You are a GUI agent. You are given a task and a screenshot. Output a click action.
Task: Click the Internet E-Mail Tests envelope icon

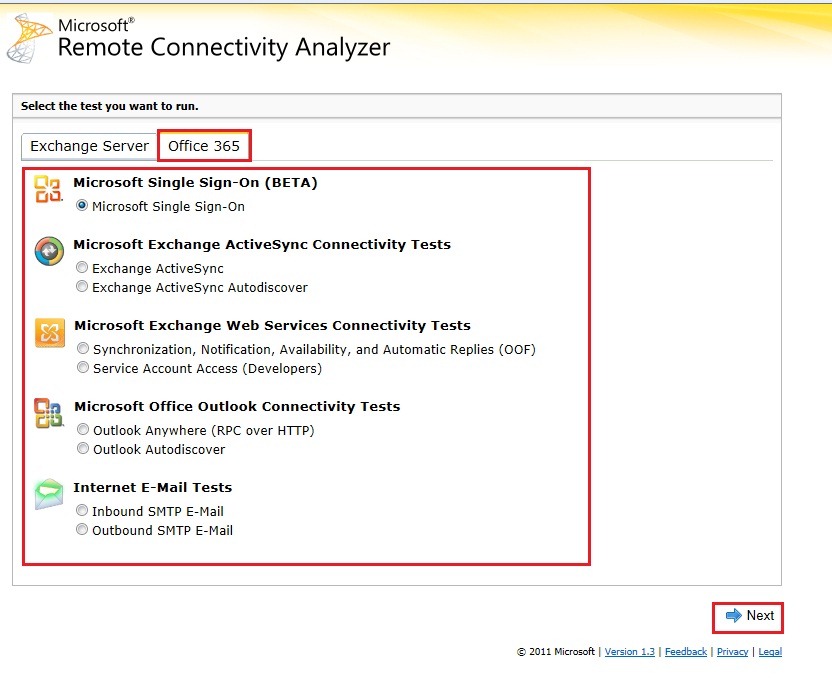(x=49, y=494)
